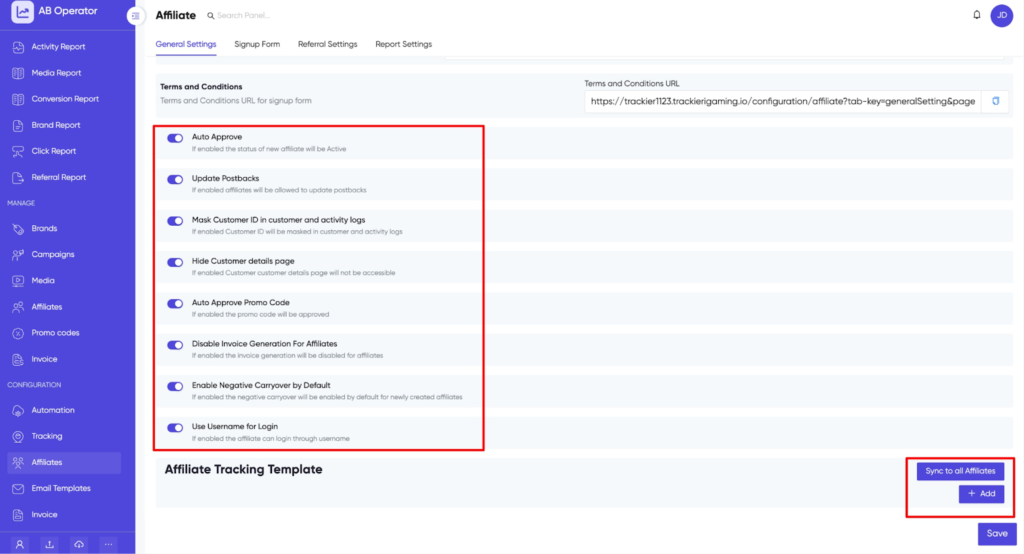
Task: Toggle Mask Customer ID switch
Action: click(175, 221)
